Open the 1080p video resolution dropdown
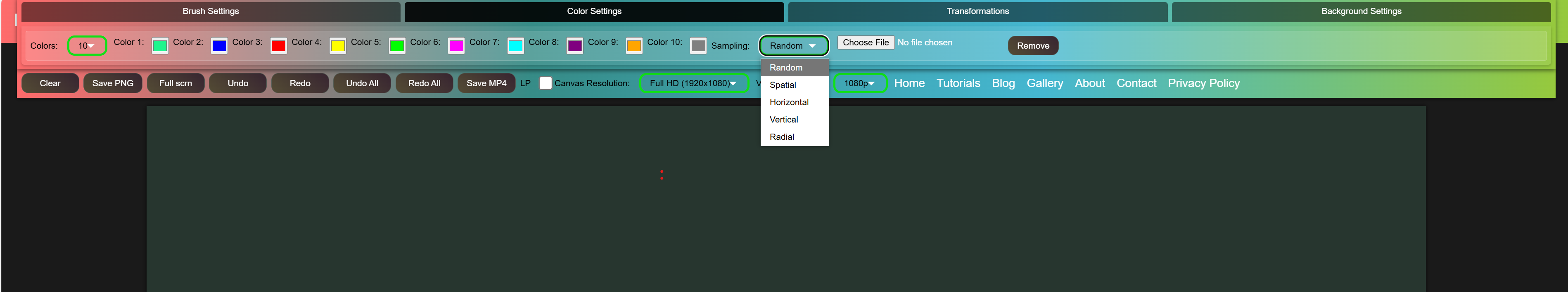Image resolution: width=1568 pixels, height=292 pixels. (x=860, y=83)
